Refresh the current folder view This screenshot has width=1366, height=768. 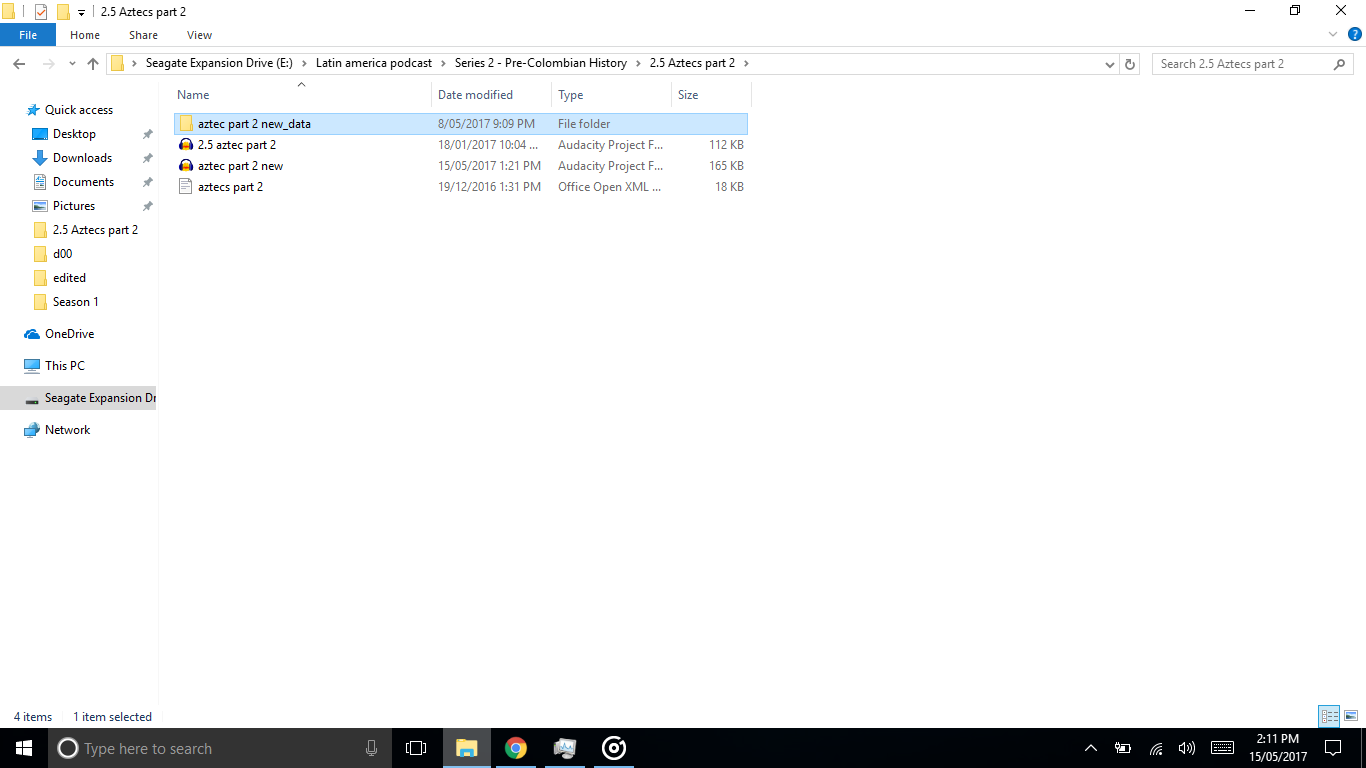click(1130, 64)
